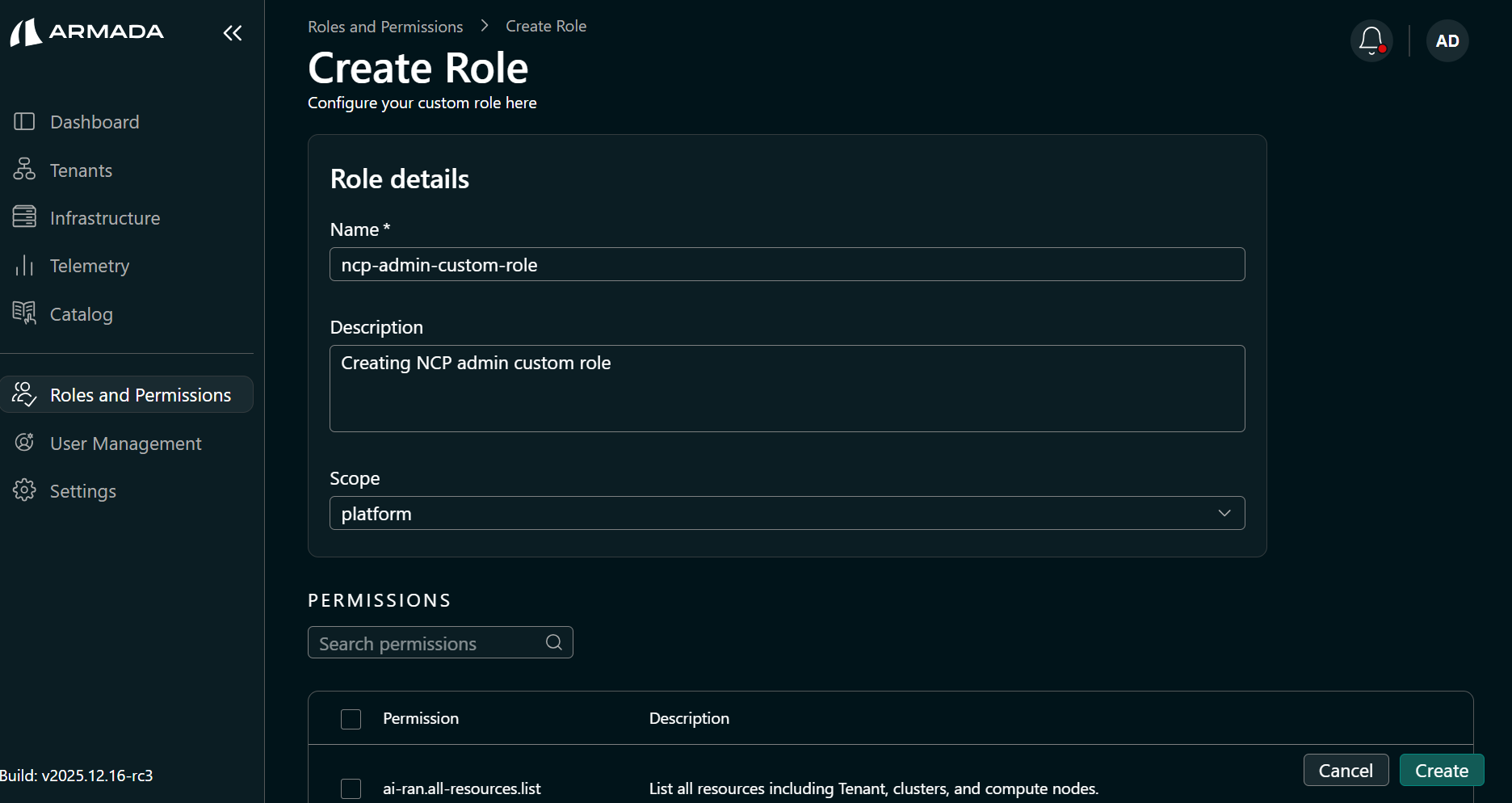The height and width of the screenshot is (803, 1512).
Task: Open Roles and Permissions breadcrumb
Action: click(x=385, y=26)
